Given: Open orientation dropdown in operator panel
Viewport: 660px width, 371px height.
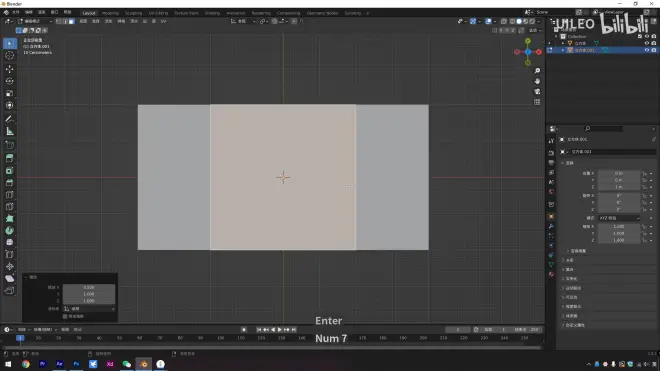Looking at the screenshot, I should point(89,309).
